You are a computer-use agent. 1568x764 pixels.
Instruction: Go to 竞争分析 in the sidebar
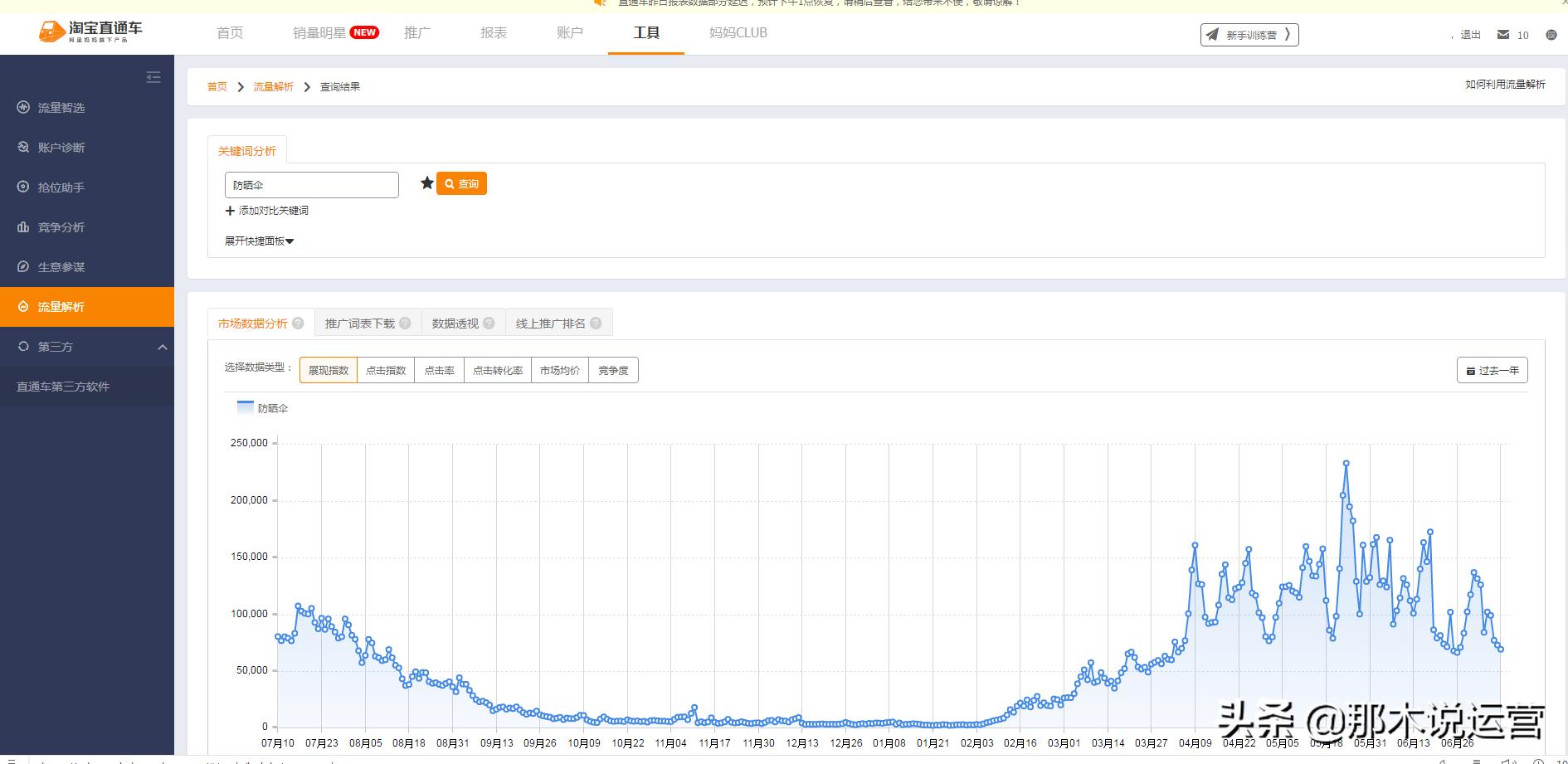(61, 227)
